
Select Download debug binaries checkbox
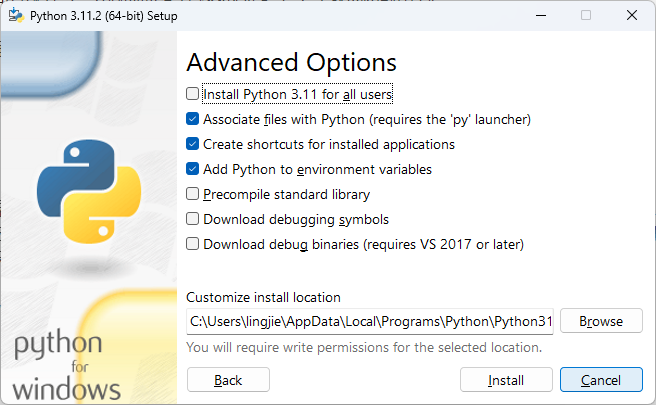pos(193,244)
